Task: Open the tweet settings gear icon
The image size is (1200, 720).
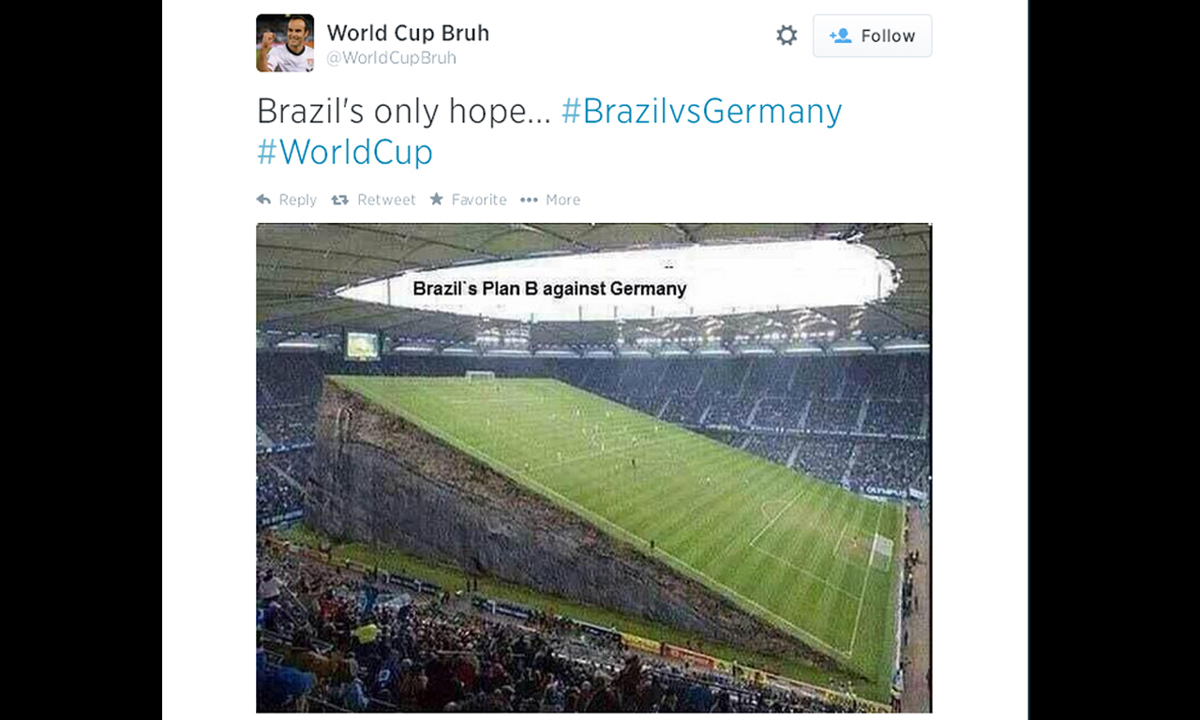Action: coord(787,36)
